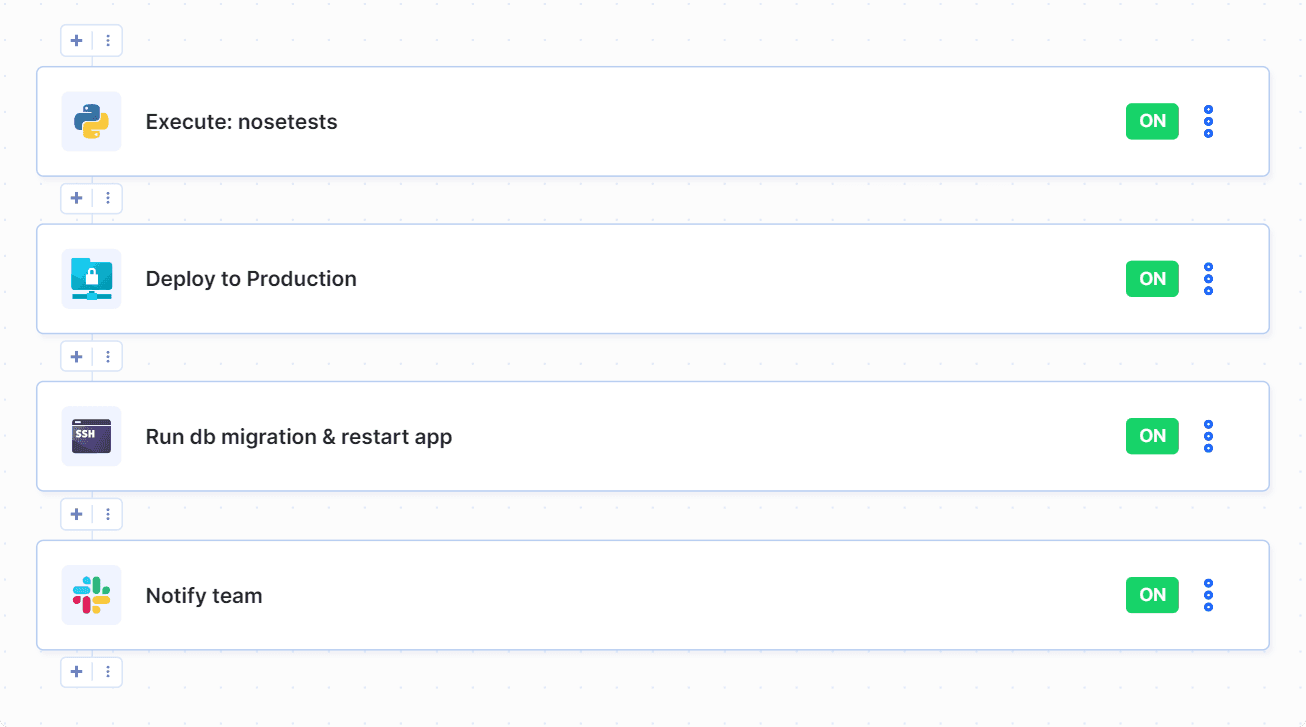The width and height of the screenshot is (1306, 727).
Task: Select the Python icon on Execute: nosetests action
Action: click(x=91, y=121)
